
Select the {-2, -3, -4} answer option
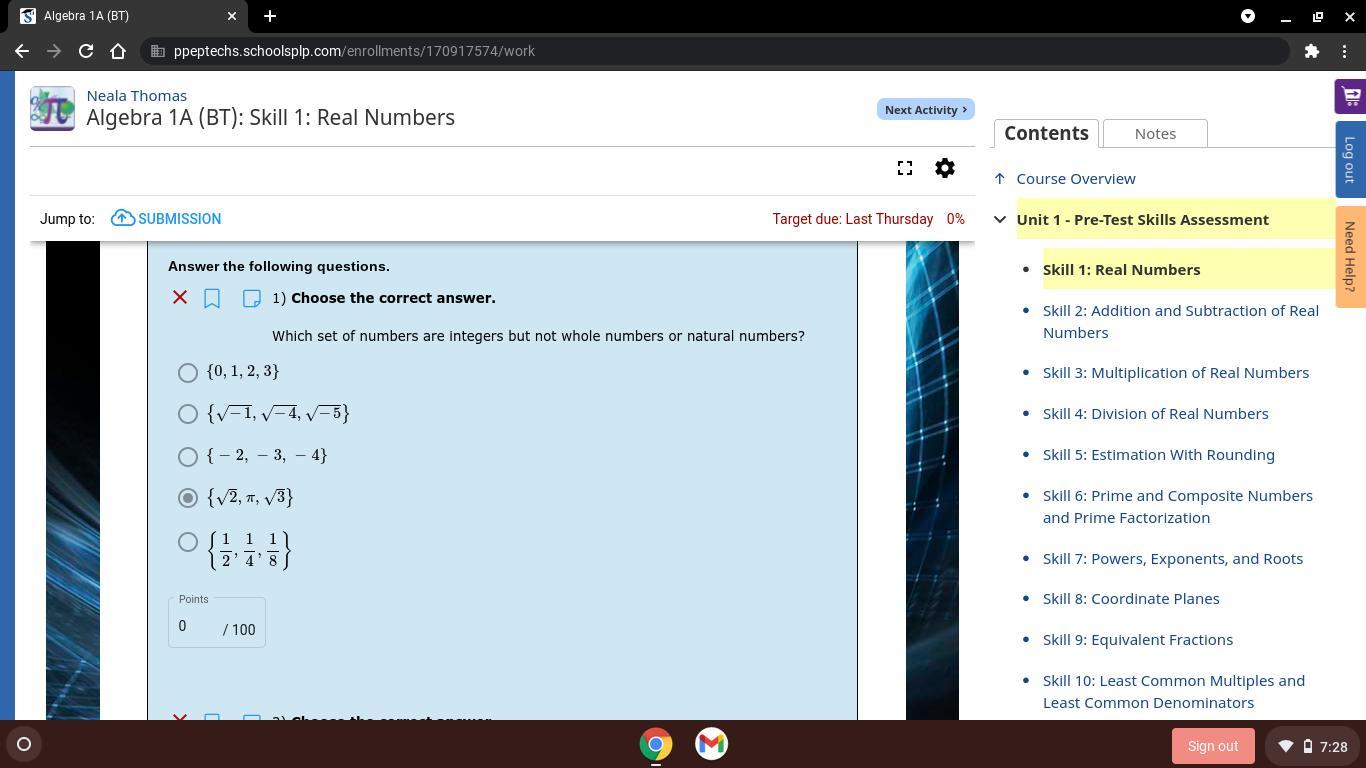tap(187, 457)
